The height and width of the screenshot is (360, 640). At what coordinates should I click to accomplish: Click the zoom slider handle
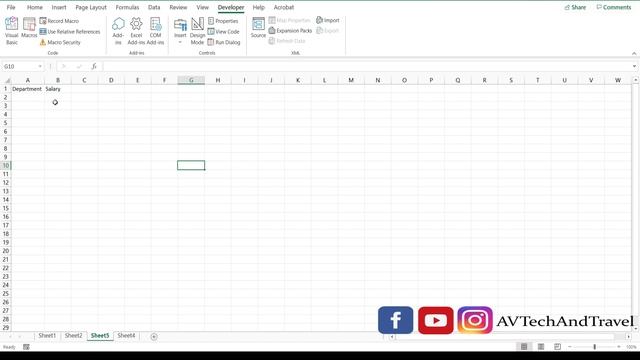pyautogui.click(x=594, y=347)
